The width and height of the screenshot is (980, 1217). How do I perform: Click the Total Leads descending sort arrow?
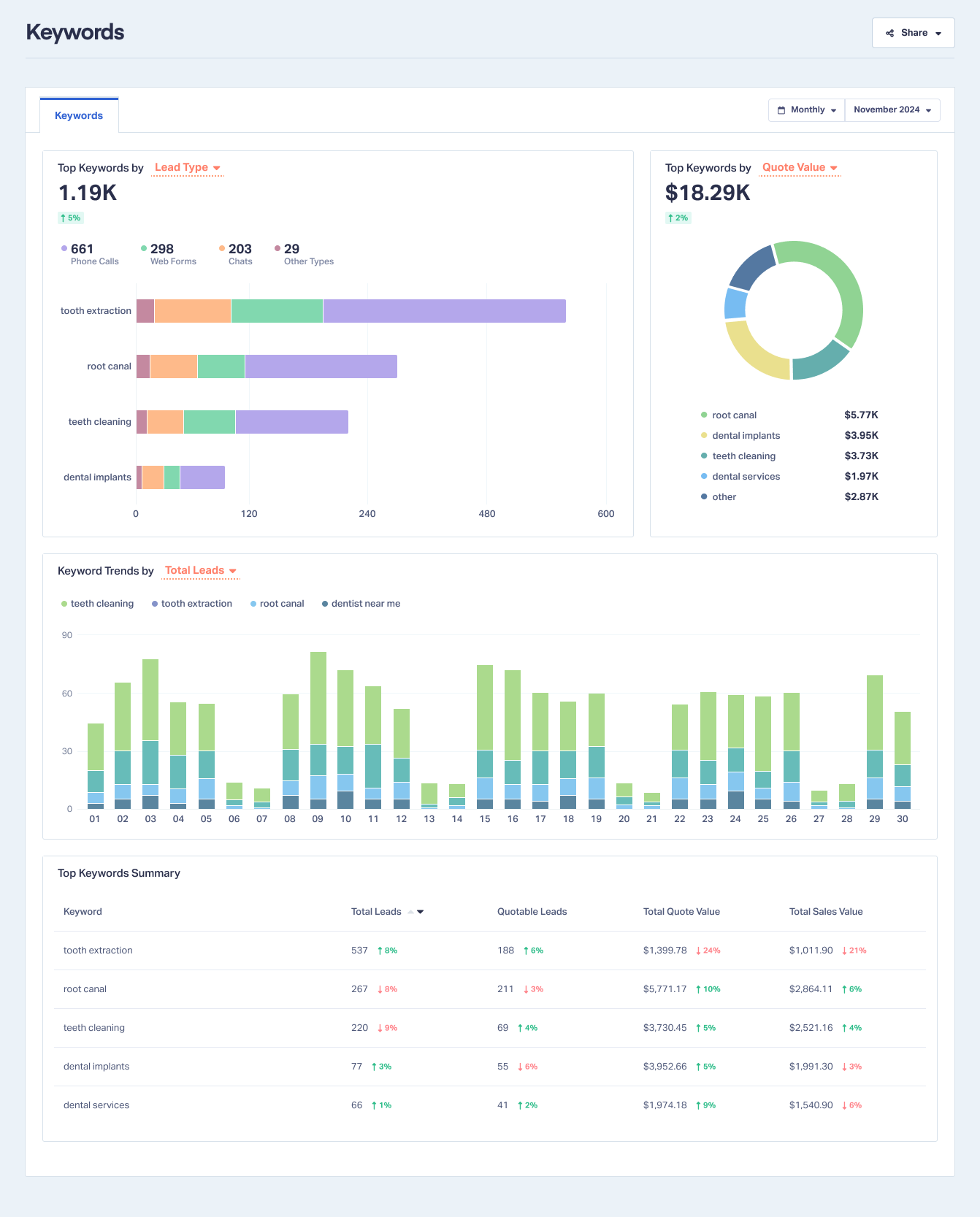(x=421, y=912)
